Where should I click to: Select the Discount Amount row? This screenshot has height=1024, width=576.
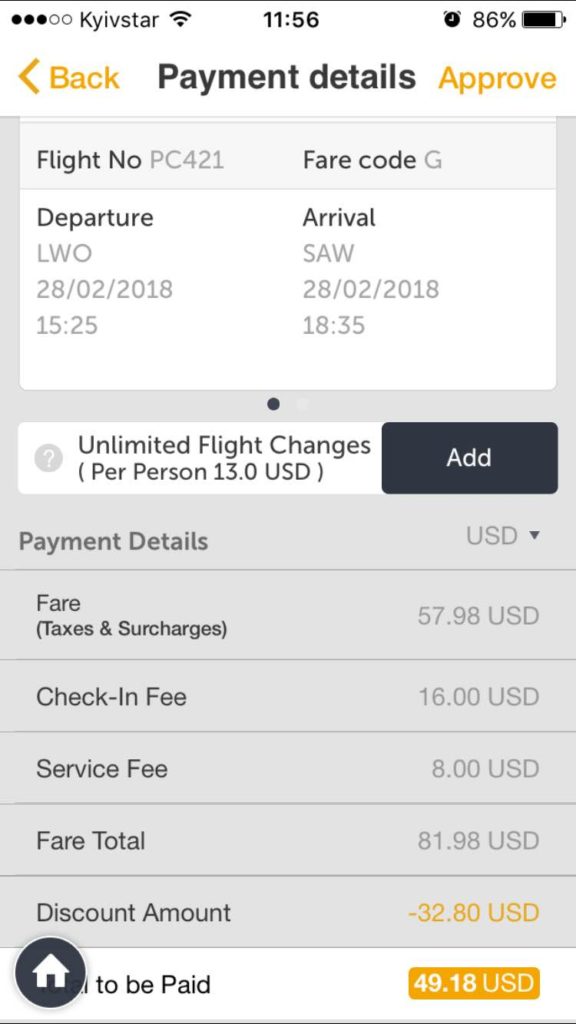288,912
